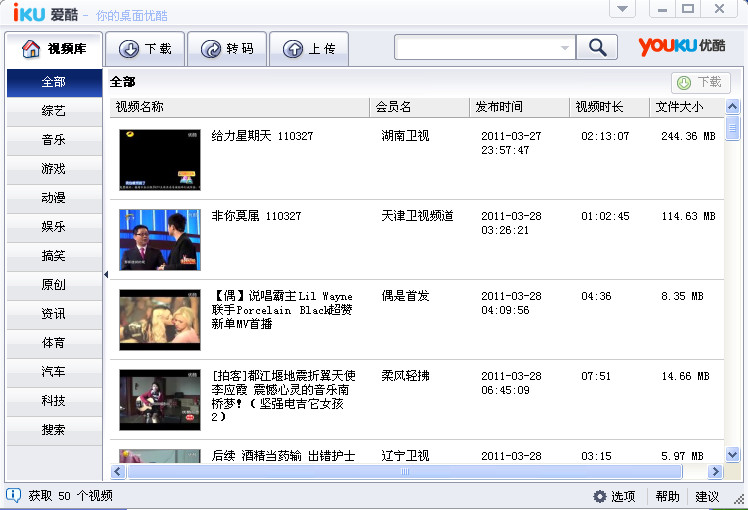Expand the search box dropdown arrow
This screenshot has height=510, width=748.
[x=565, y=48]
